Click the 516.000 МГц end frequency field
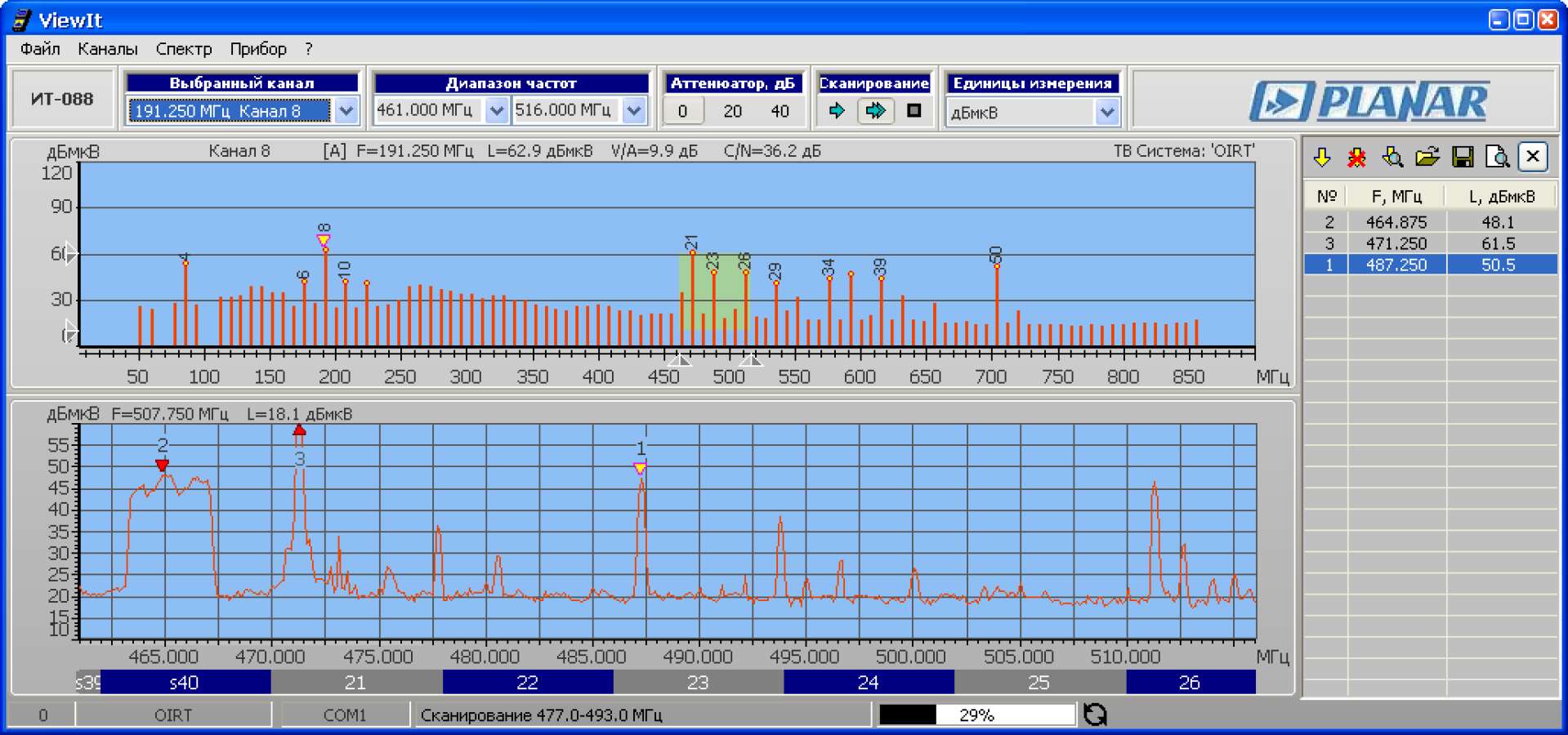 (568, 110)
